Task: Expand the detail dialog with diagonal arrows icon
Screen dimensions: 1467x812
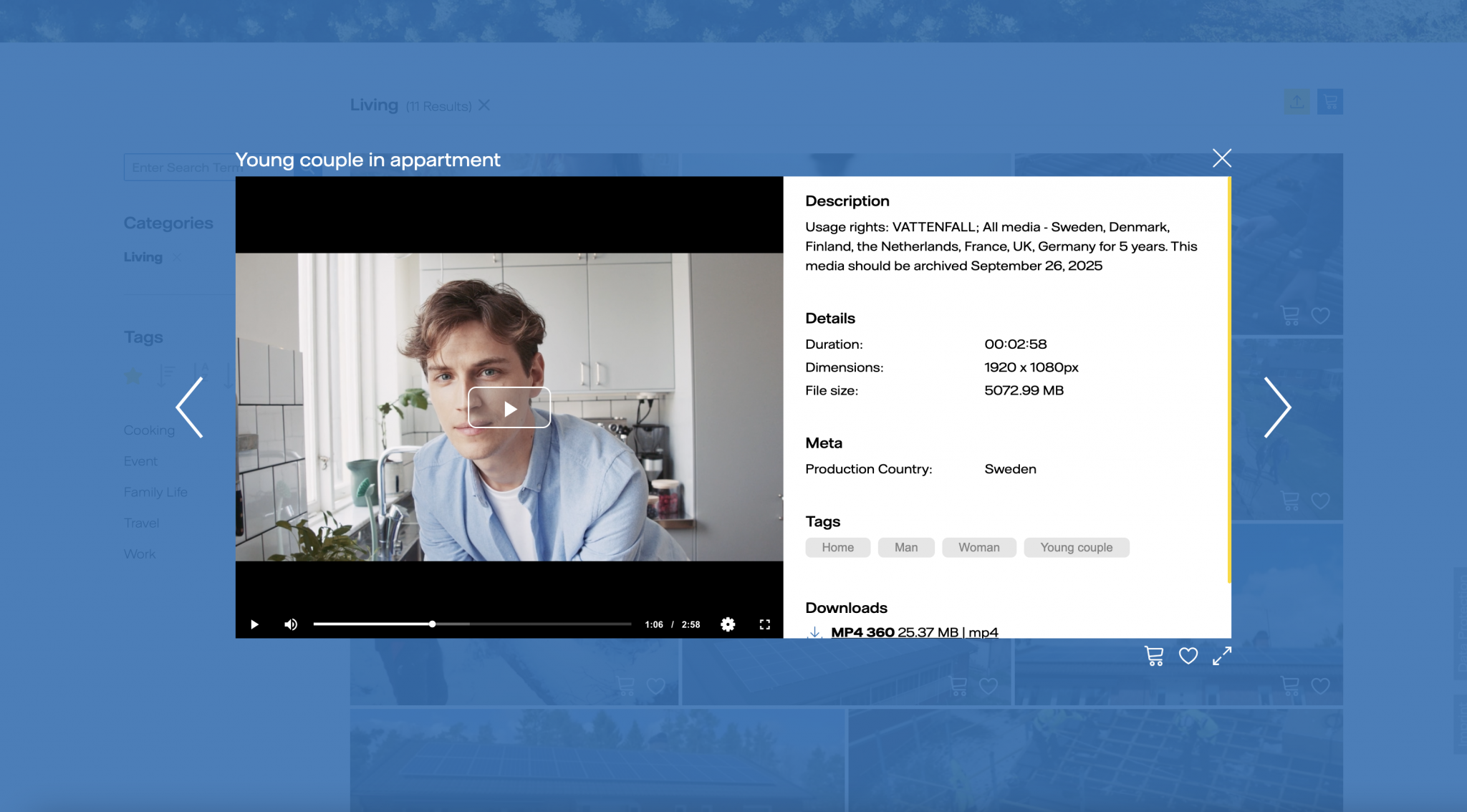Action: pos(1222,656)
